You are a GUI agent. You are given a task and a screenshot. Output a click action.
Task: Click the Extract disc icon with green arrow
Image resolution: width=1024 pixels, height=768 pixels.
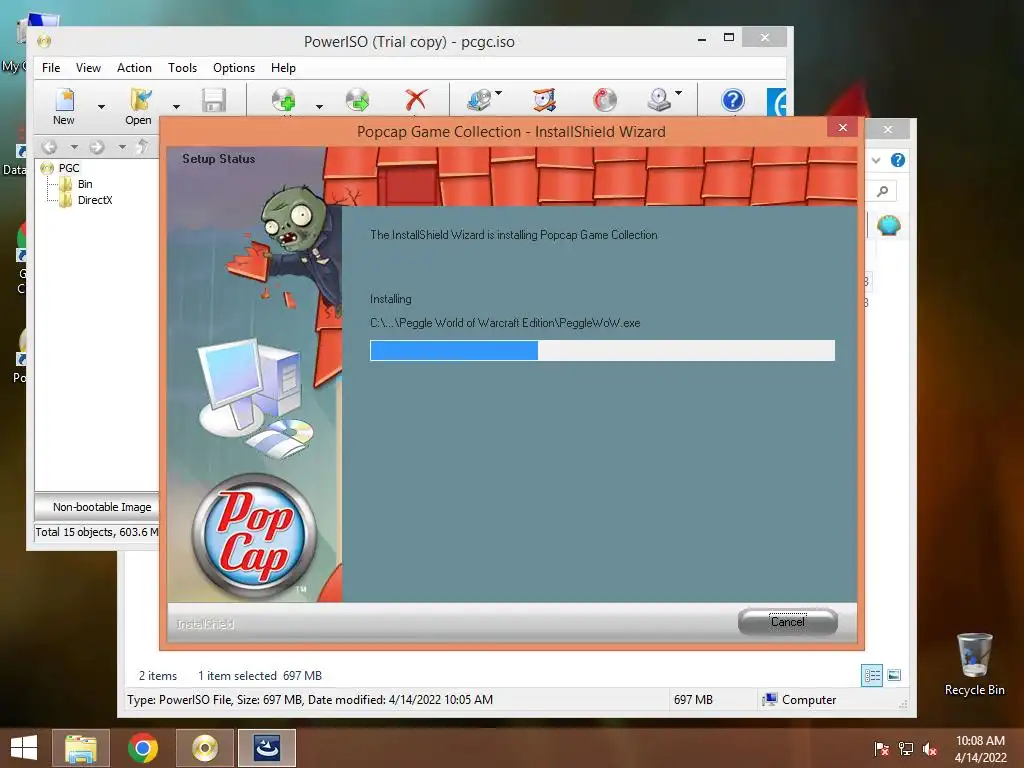coord(357,101)
